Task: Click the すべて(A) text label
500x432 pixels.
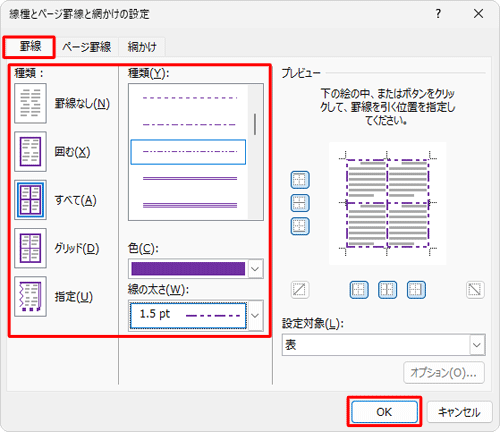Action: pyautogui.click(x=76, y=200)
